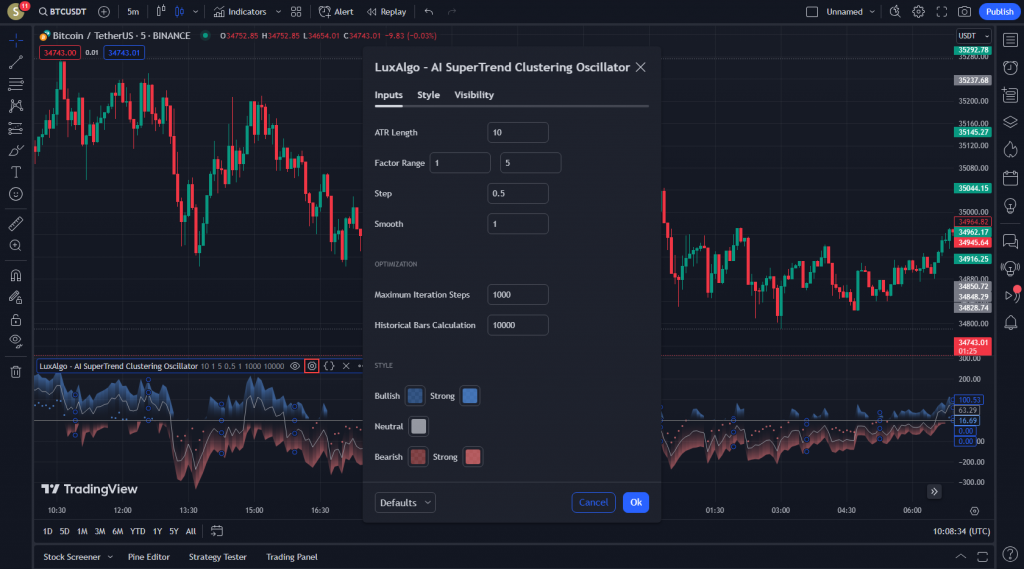This screenshot has width=1024, height=569.
Task: Close the indicator settings dialog
Action: pyautogui.click(x=641, y=67)
